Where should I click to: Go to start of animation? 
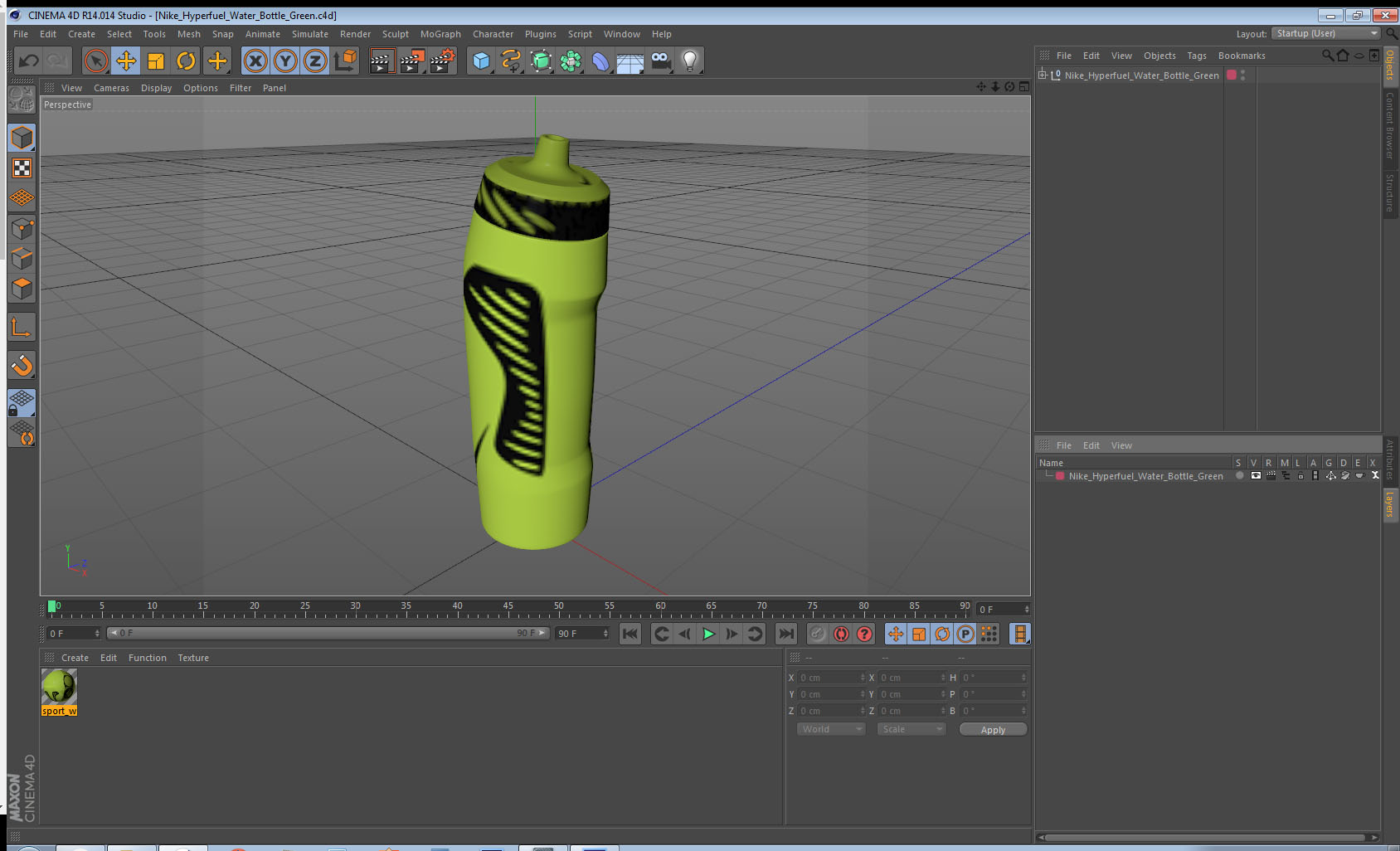(x=630, y=635)
